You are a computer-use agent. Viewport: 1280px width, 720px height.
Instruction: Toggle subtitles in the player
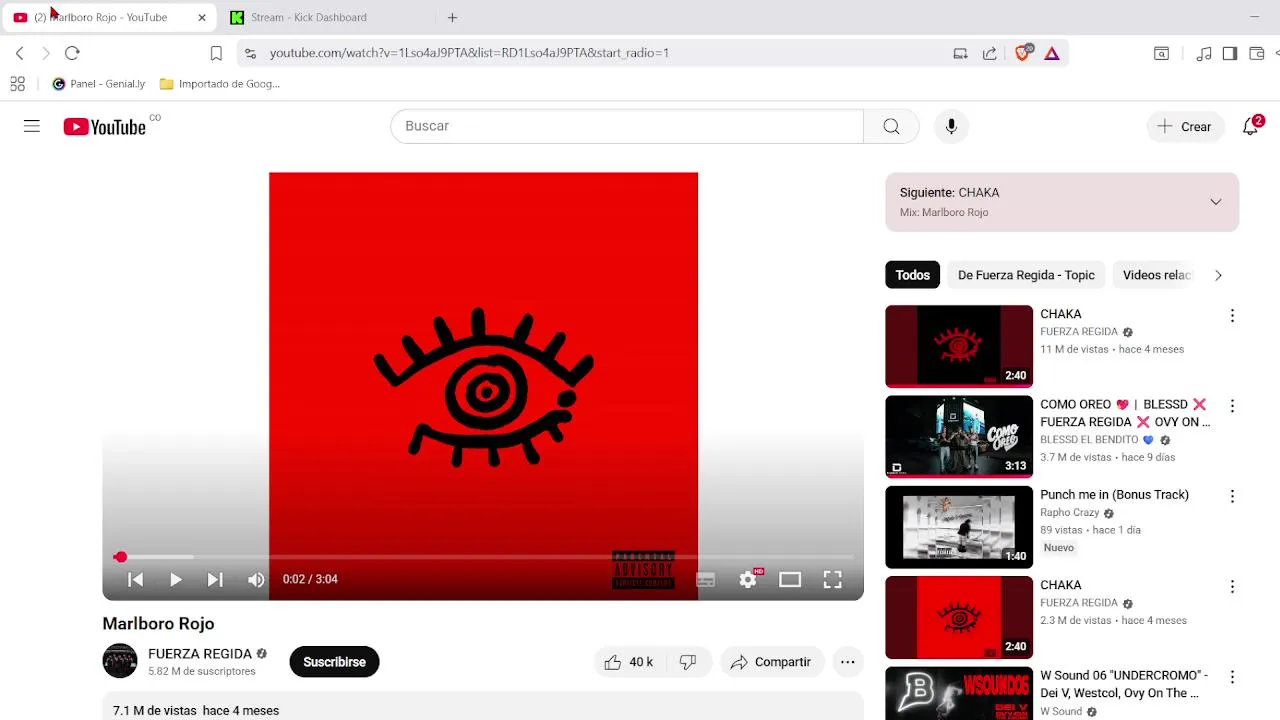tap(706, 580)
